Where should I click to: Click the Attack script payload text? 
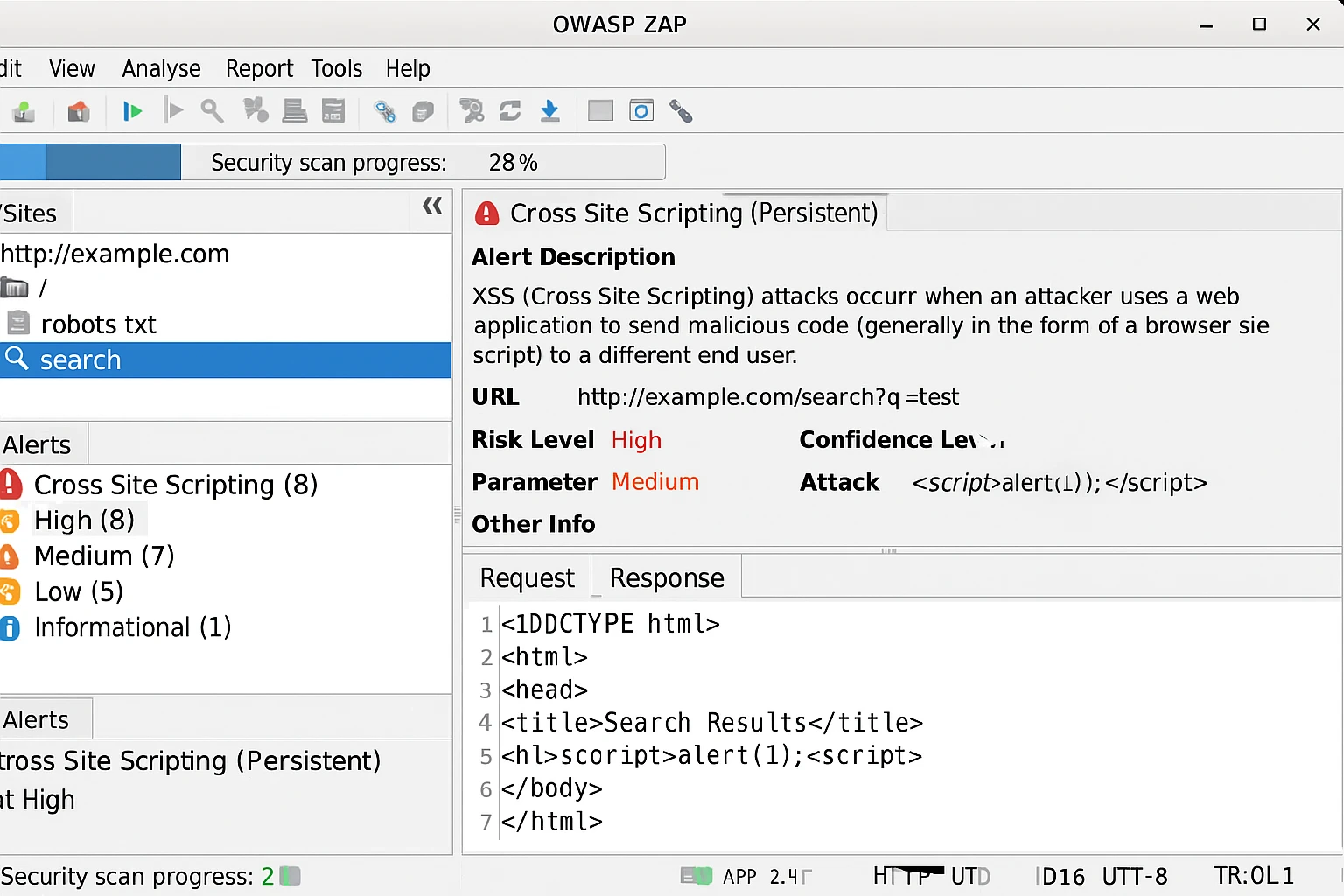coord(1060,483)
